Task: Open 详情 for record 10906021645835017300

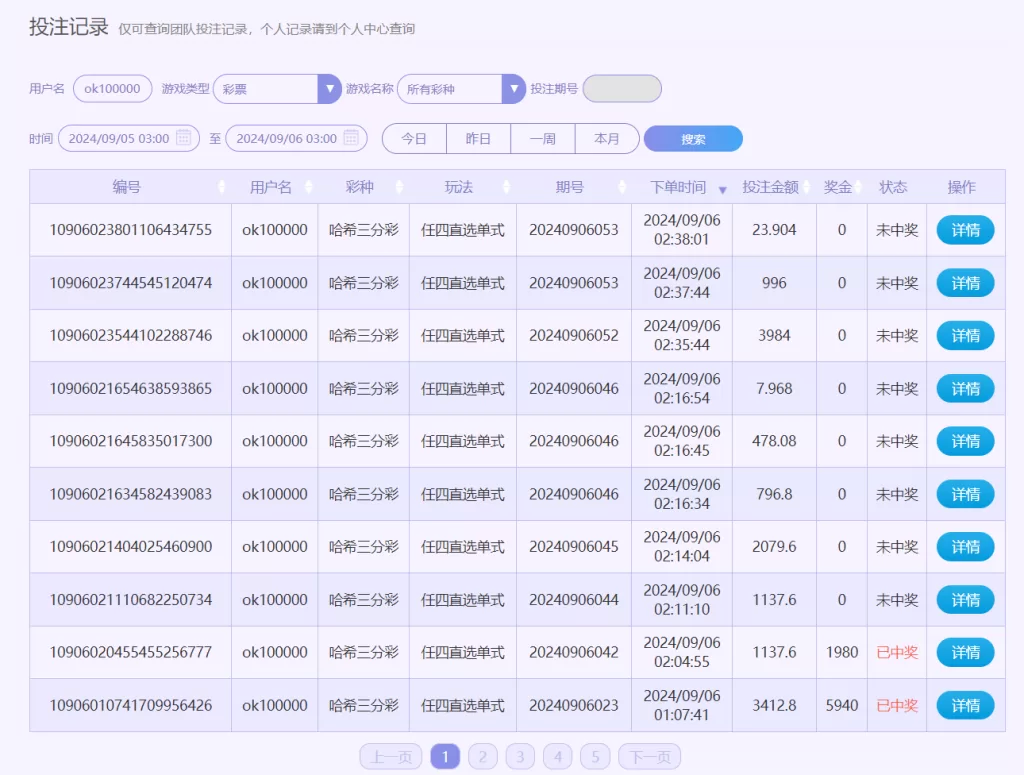Action: tap(965, 441)
